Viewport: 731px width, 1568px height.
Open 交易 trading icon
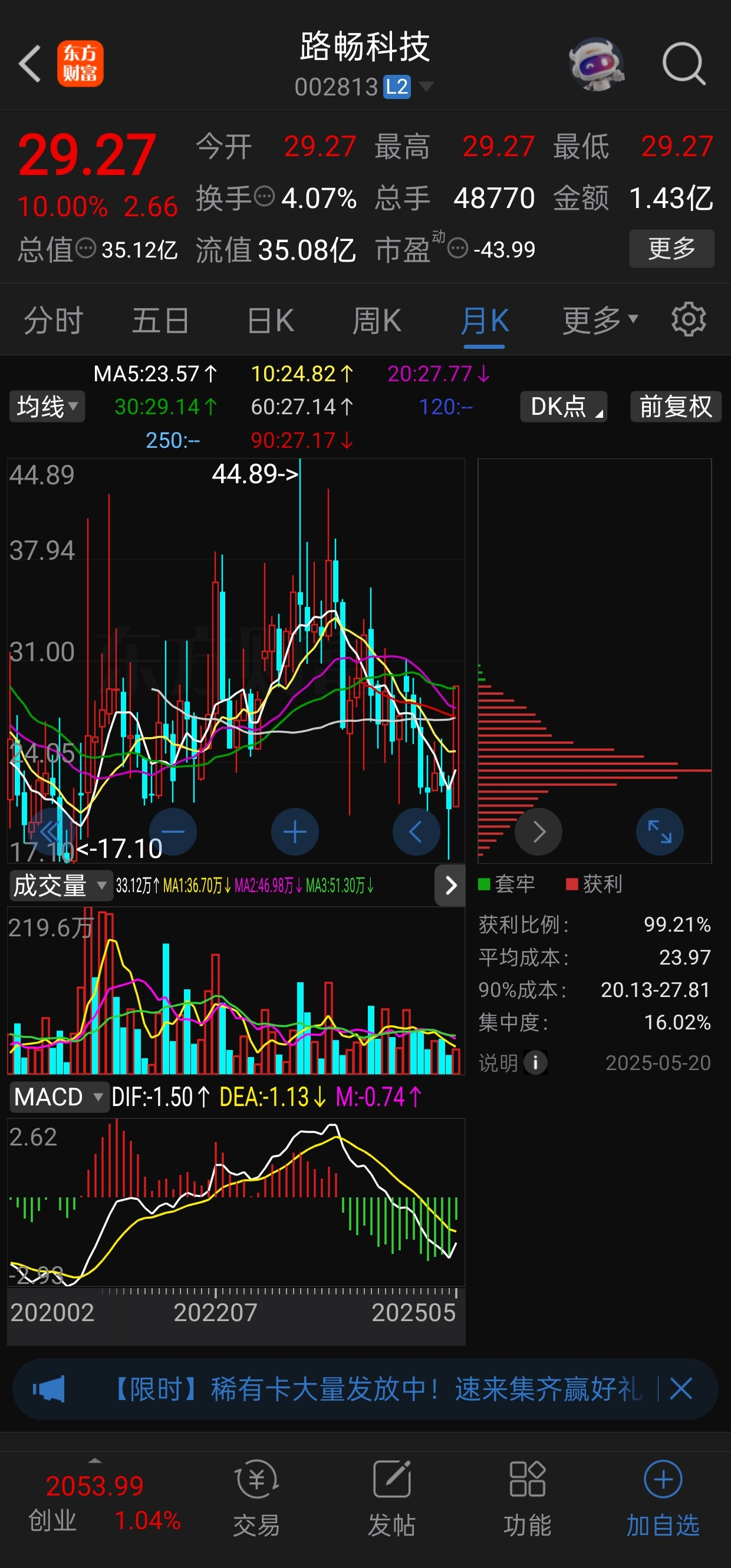(256, 1499)
